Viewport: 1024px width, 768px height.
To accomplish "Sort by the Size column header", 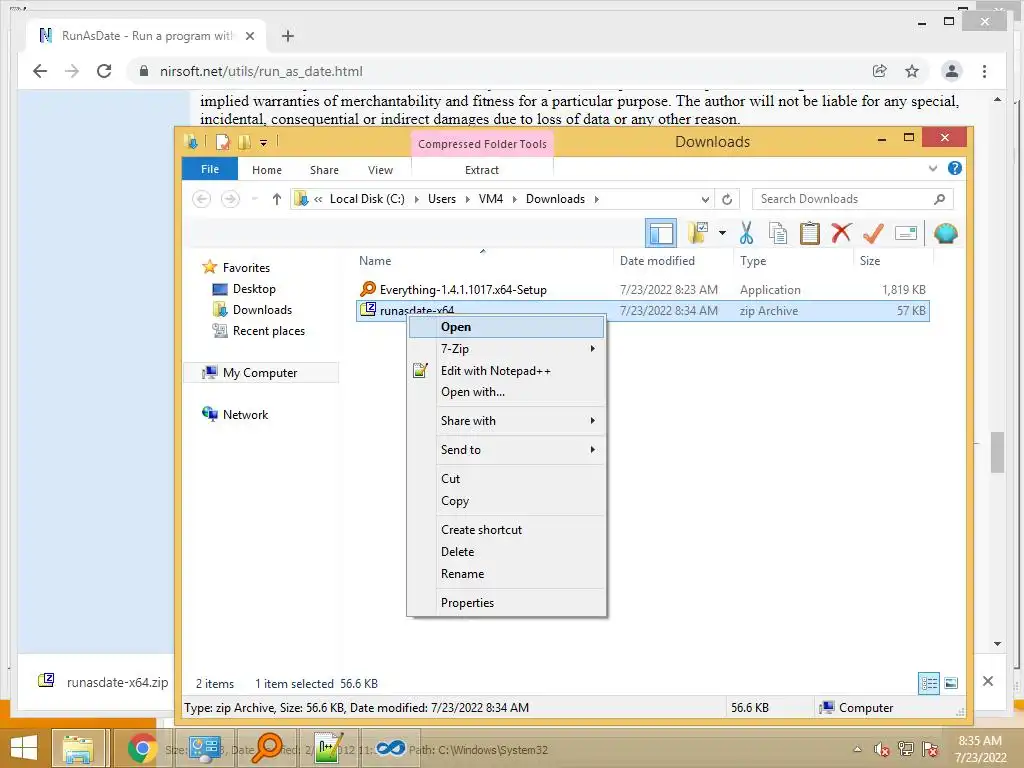I will coord(870,261).
